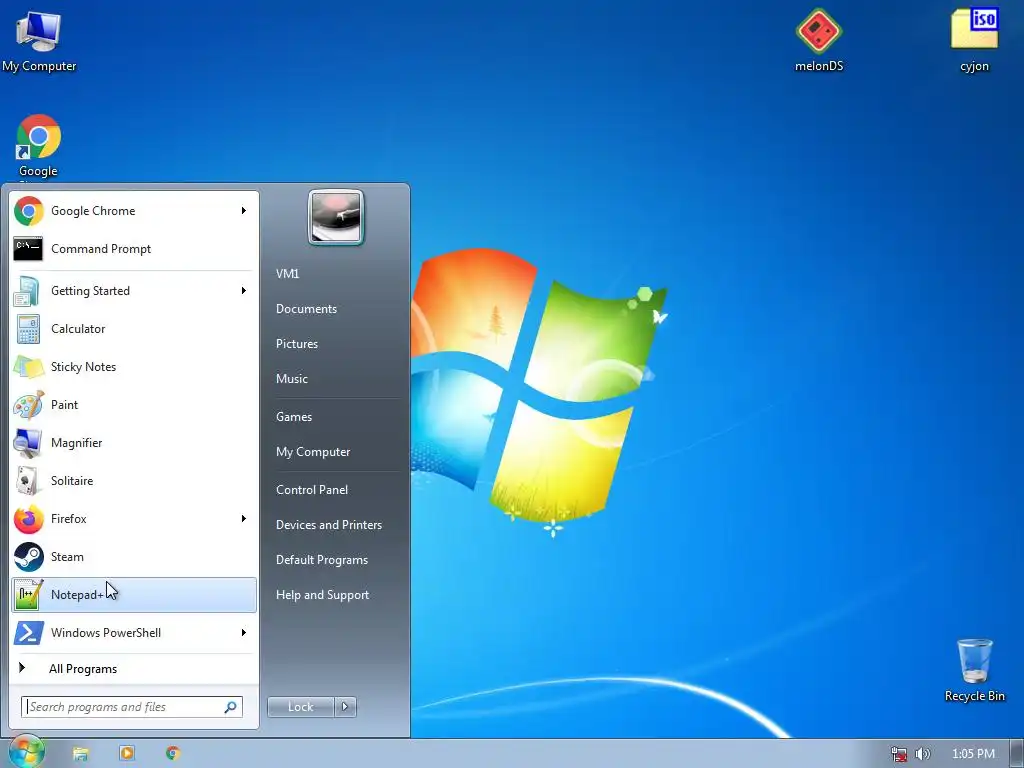
Task: Open Devices and Printers
Action: (x=335, y=525)
